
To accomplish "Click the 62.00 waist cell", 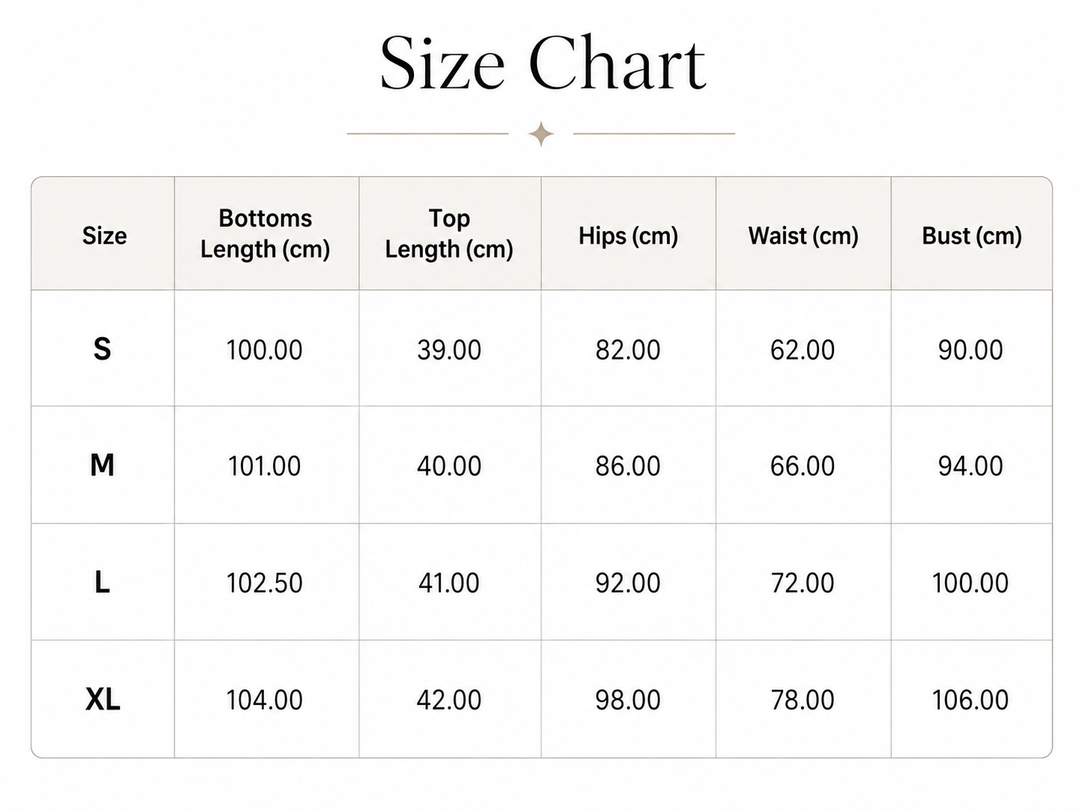I will pyautogui.click(x=802, y=350).
